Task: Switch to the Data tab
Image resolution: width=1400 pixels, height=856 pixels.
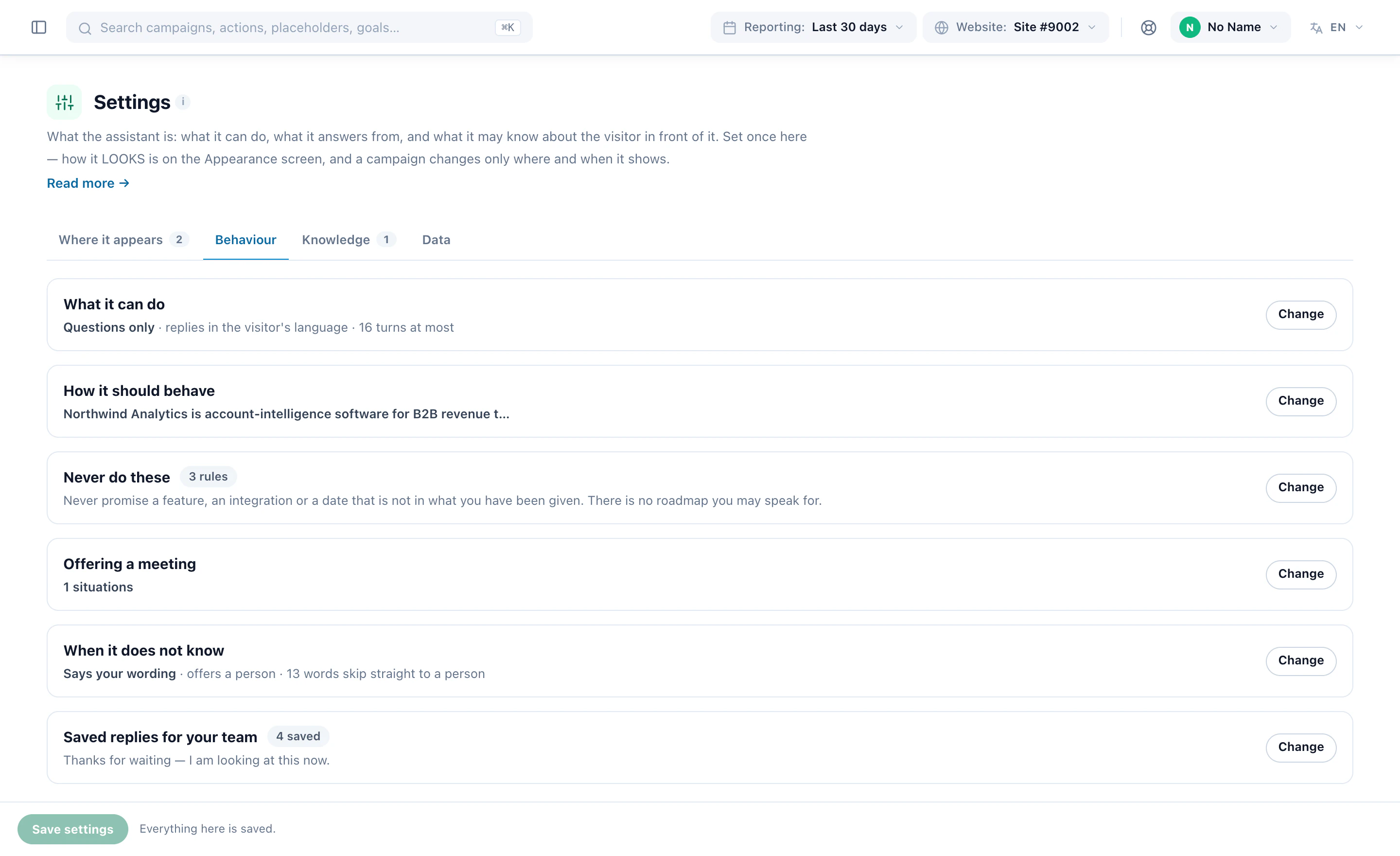Action: click(436, 240)
